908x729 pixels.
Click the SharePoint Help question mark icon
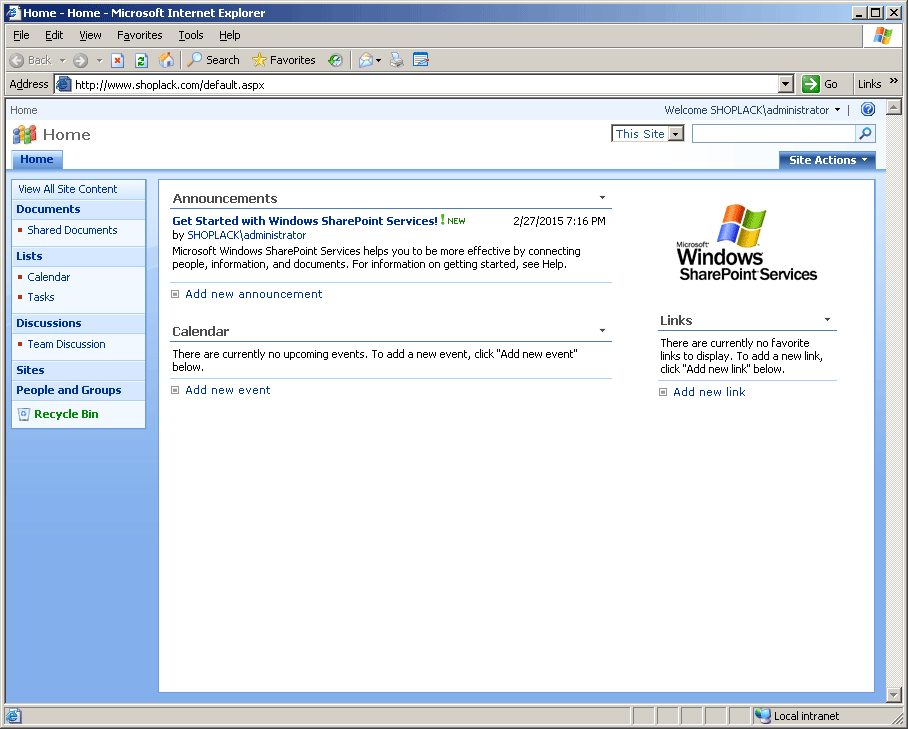(867, 109)
